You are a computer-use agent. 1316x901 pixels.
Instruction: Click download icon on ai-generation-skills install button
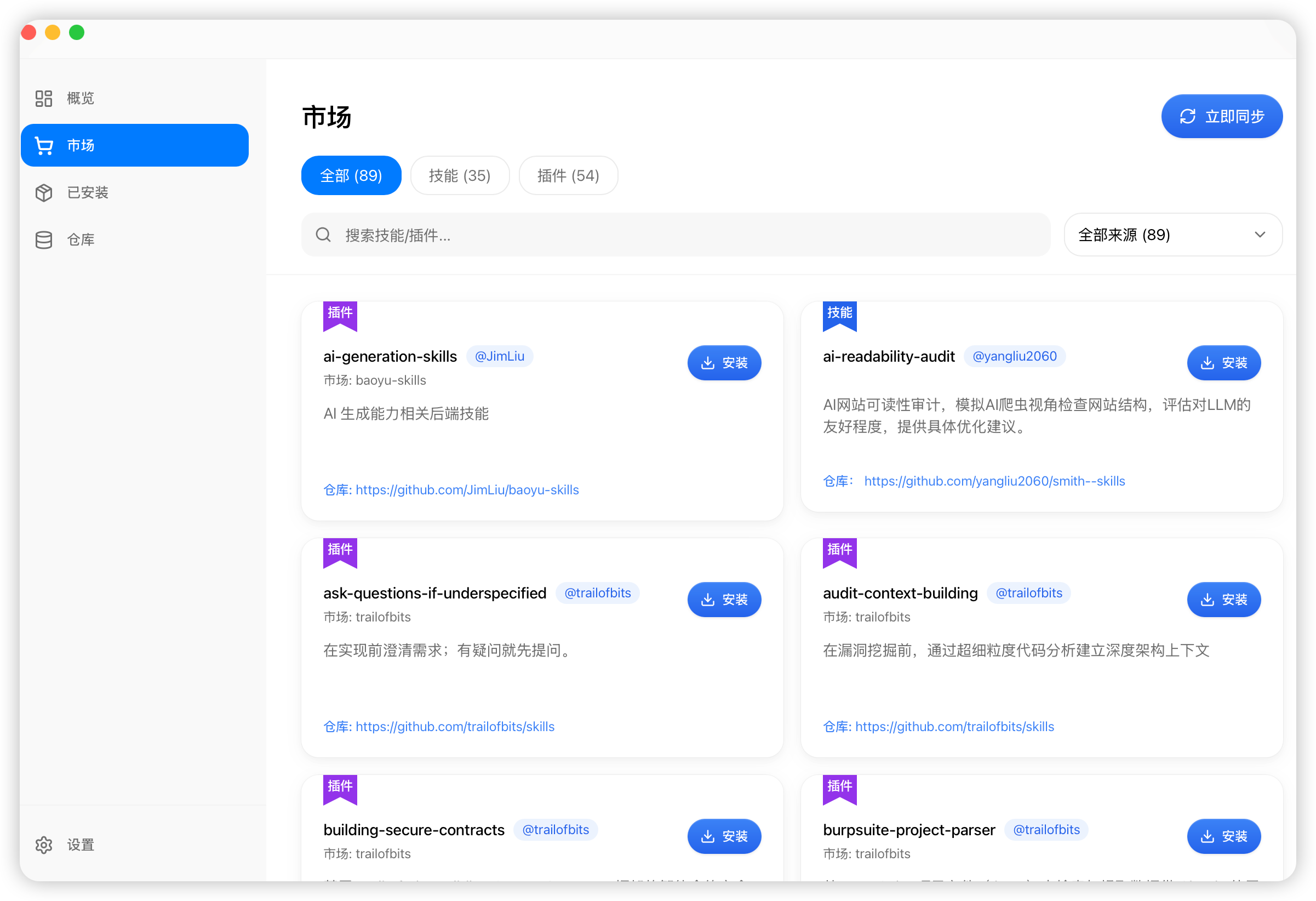coord(708,363)
